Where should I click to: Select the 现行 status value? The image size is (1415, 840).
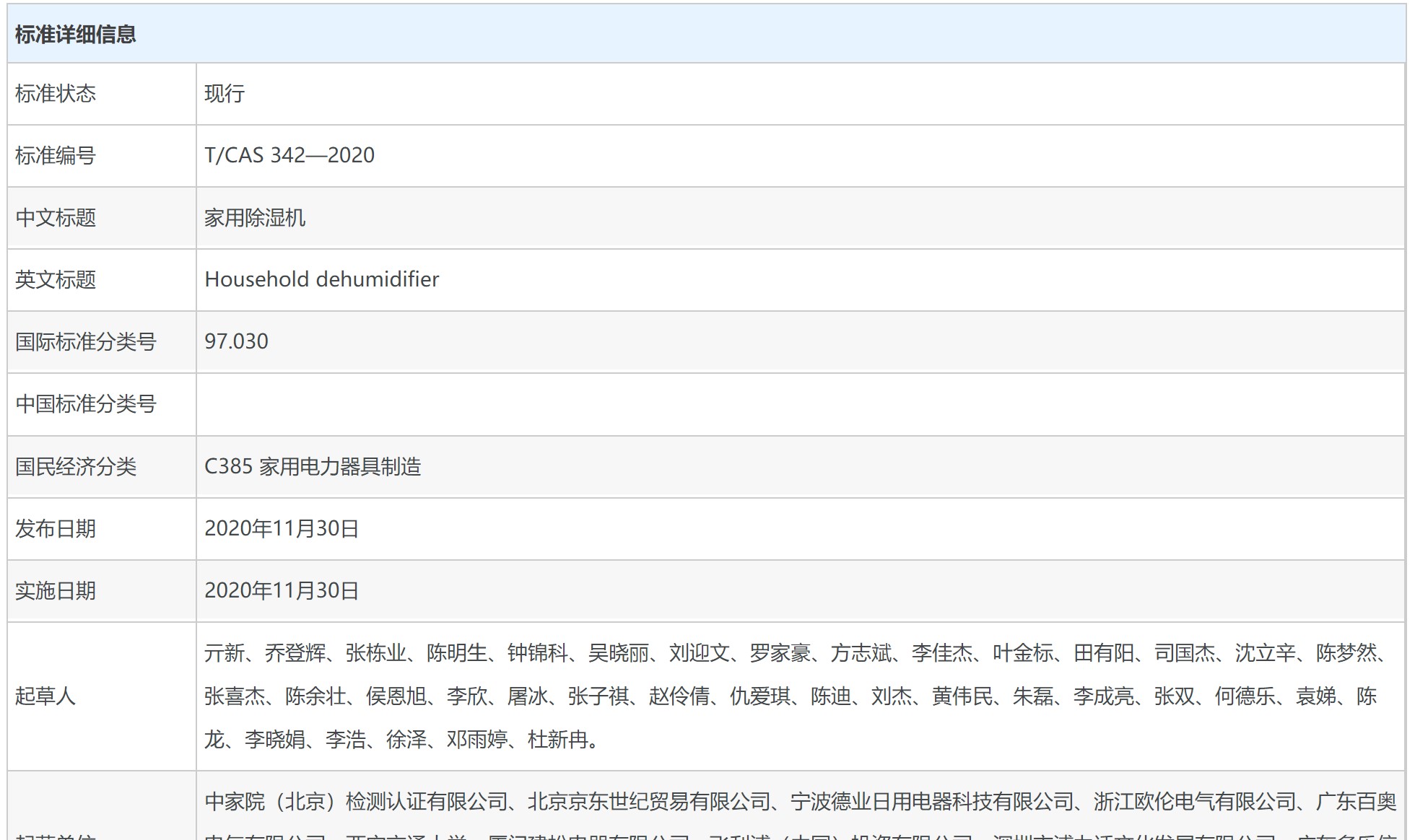pyautogui.click(x=225, y=94)
